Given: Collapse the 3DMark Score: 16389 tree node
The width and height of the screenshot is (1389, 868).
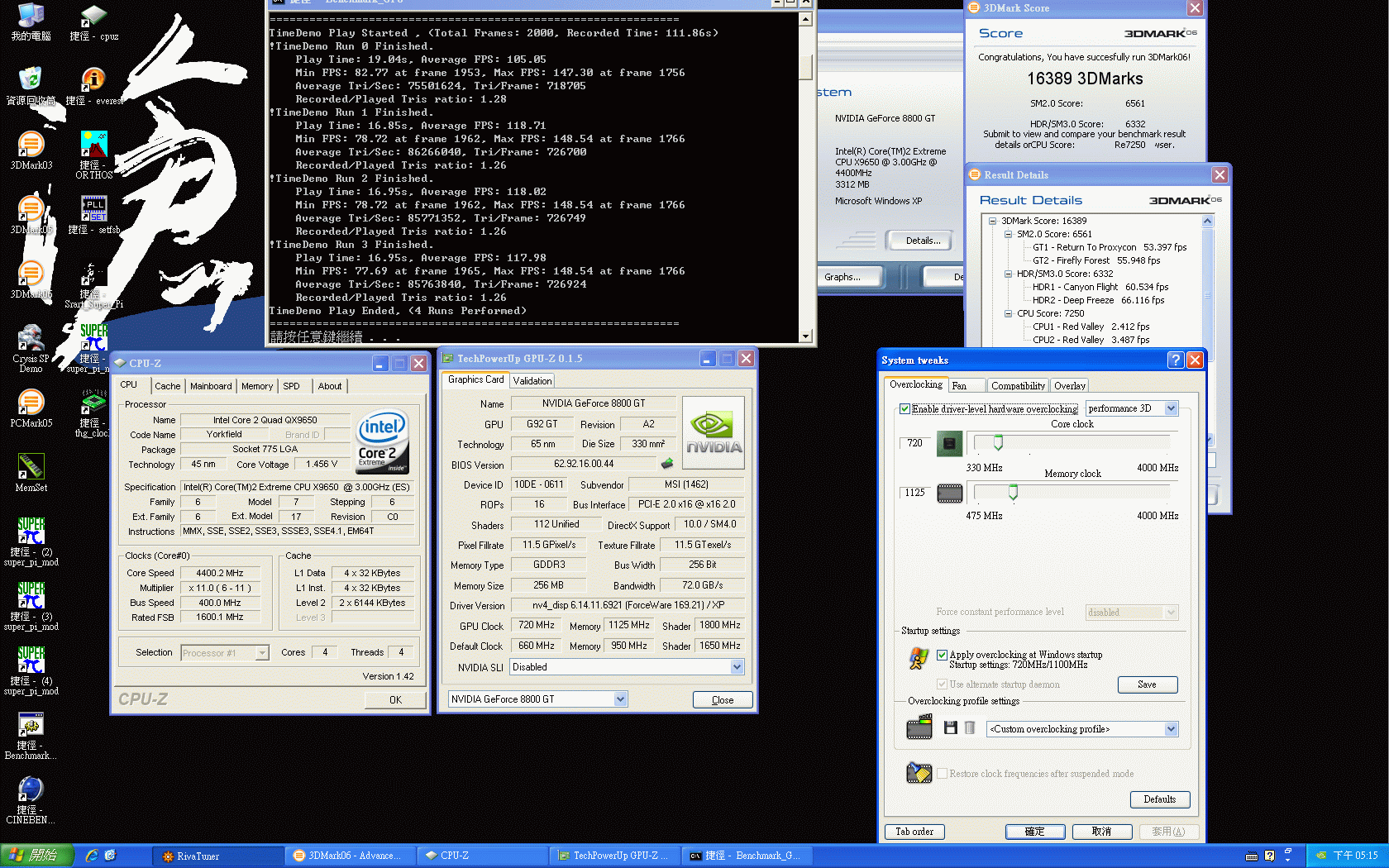Looking at the screenshot, I should [992, 221].
